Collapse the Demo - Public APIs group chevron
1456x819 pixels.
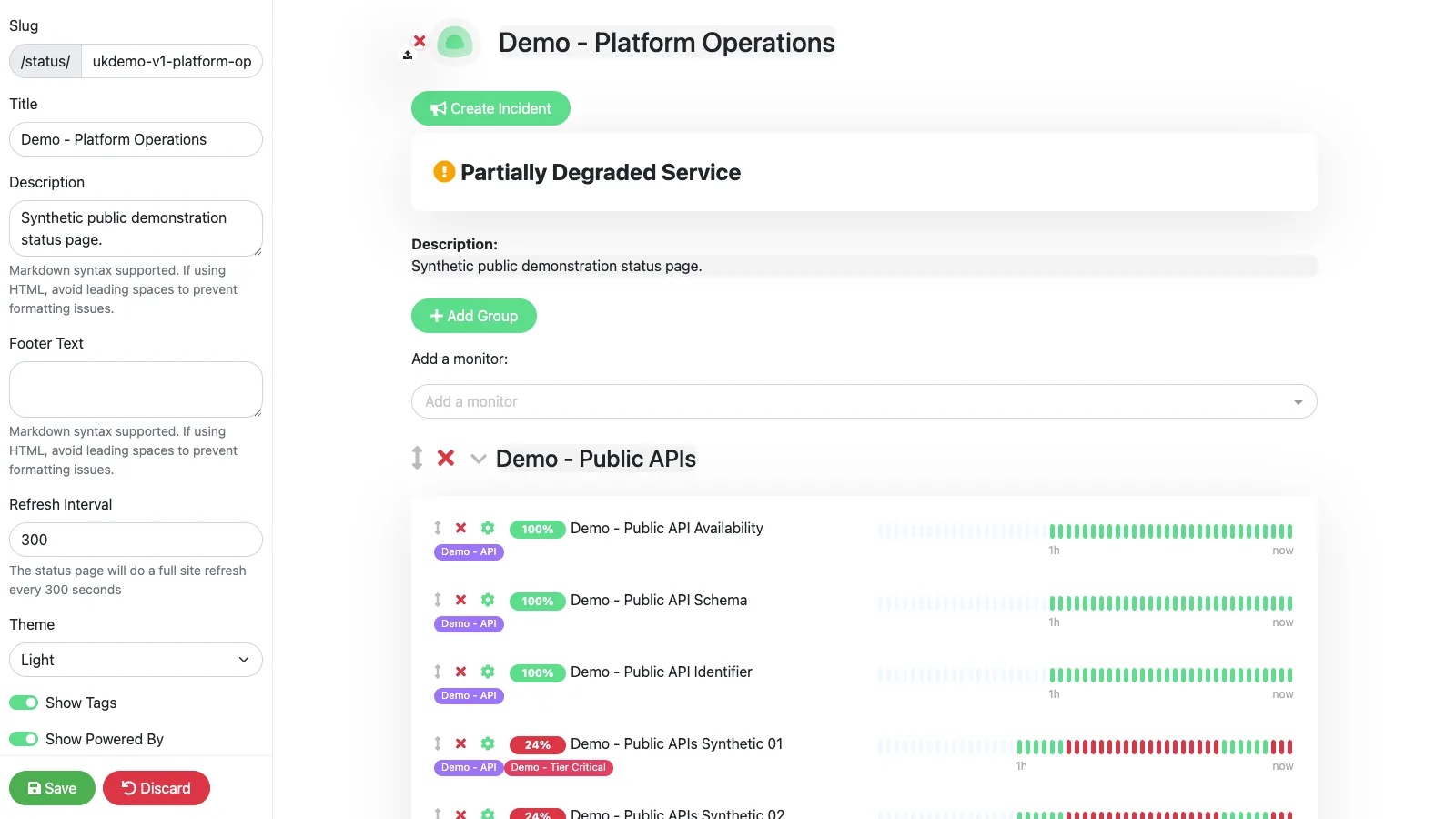point(478,459)
